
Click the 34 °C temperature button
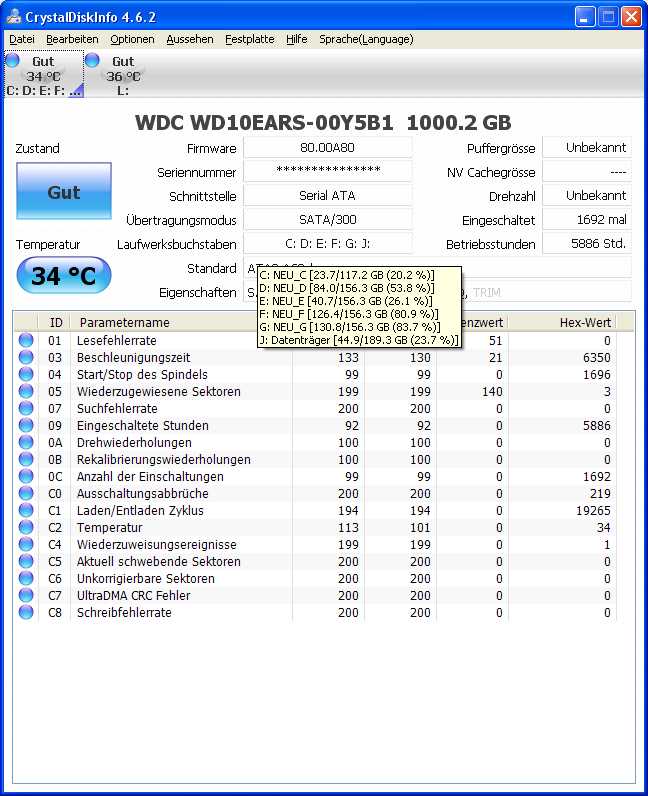pos(64,276)
